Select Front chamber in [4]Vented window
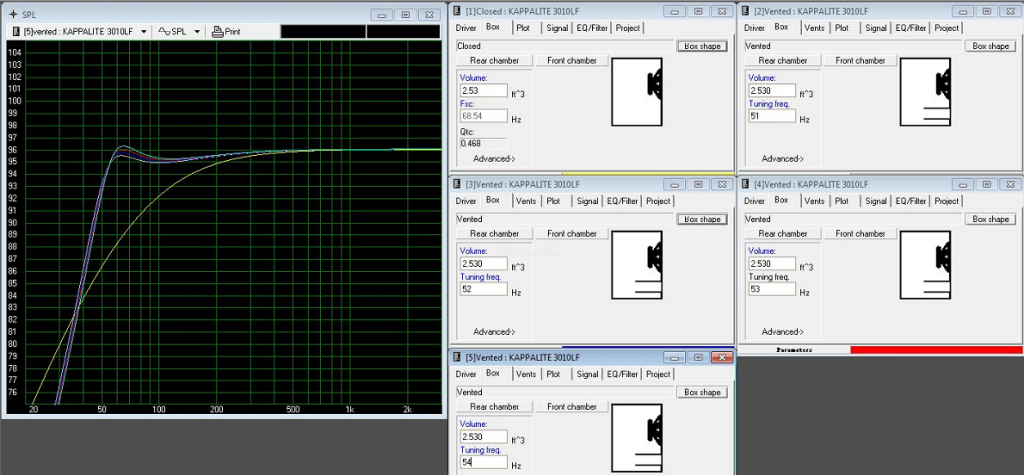 pyautogui.click(x=860, y=234)
